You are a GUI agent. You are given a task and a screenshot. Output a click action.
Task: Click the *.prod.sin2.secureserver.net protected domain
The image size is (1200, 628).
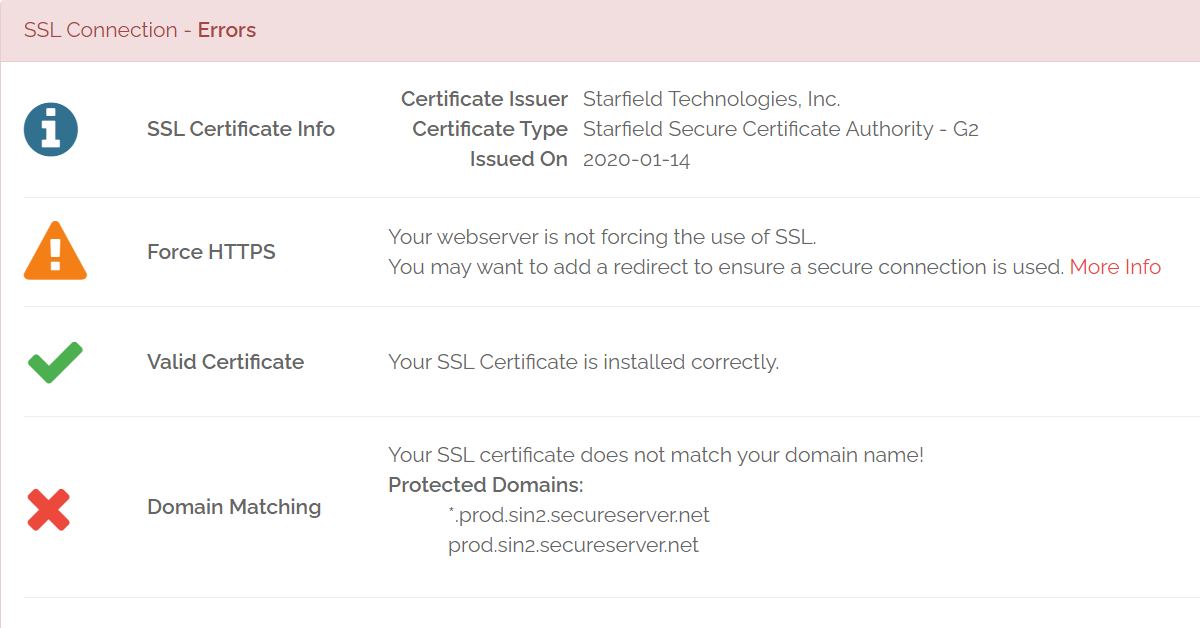(578, 515)
